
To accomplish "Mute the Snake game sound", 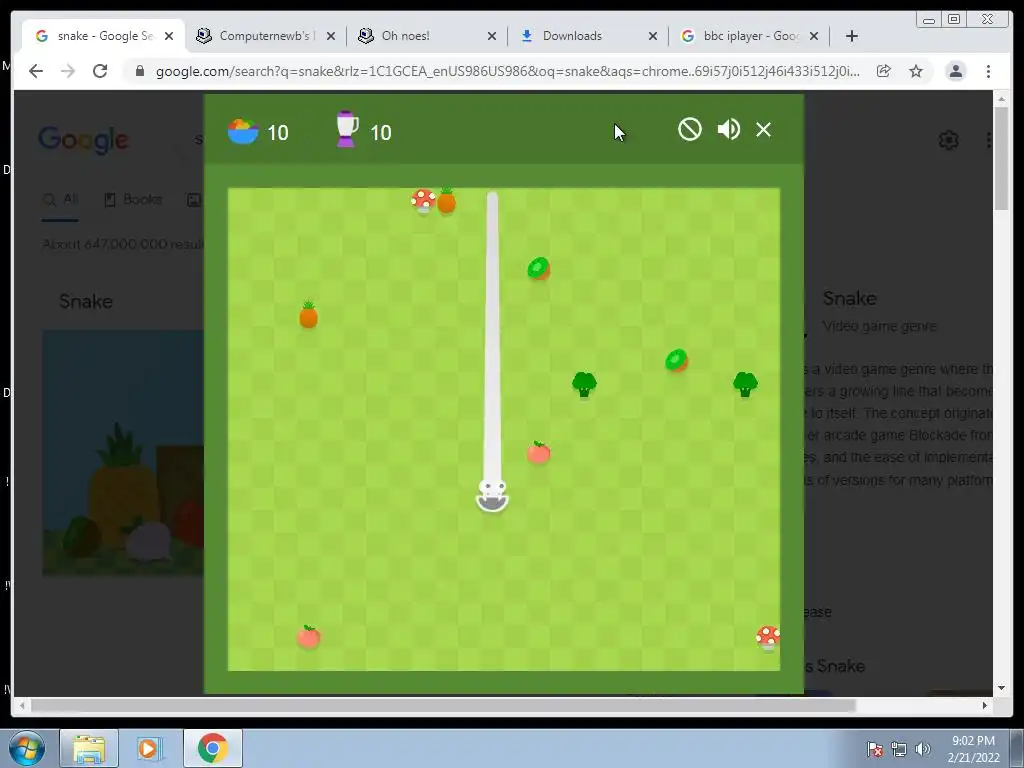I will tap(728, 129).
